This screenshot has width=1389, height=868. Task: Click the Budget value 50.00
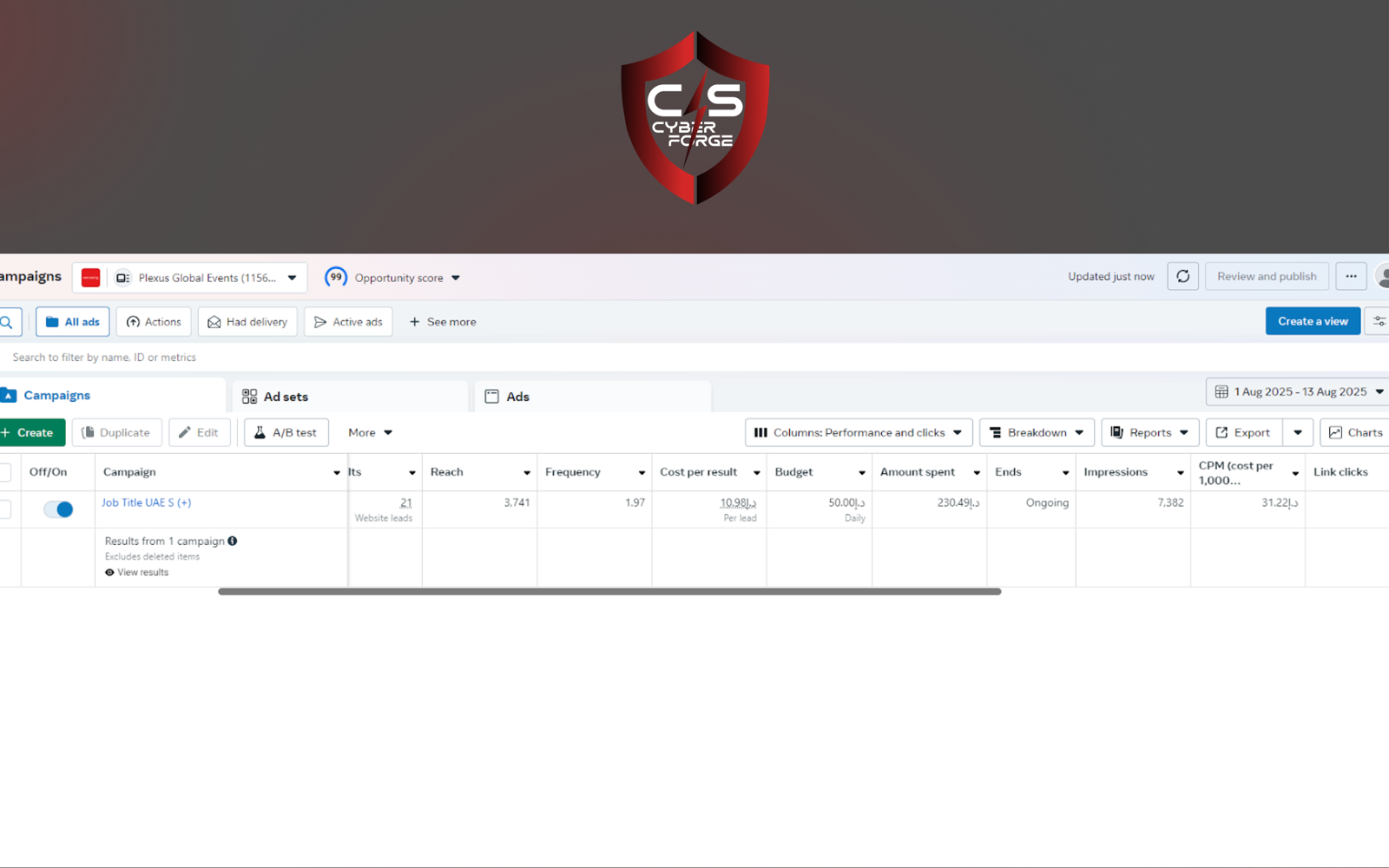pyautogui.click(x=846, y=503)
